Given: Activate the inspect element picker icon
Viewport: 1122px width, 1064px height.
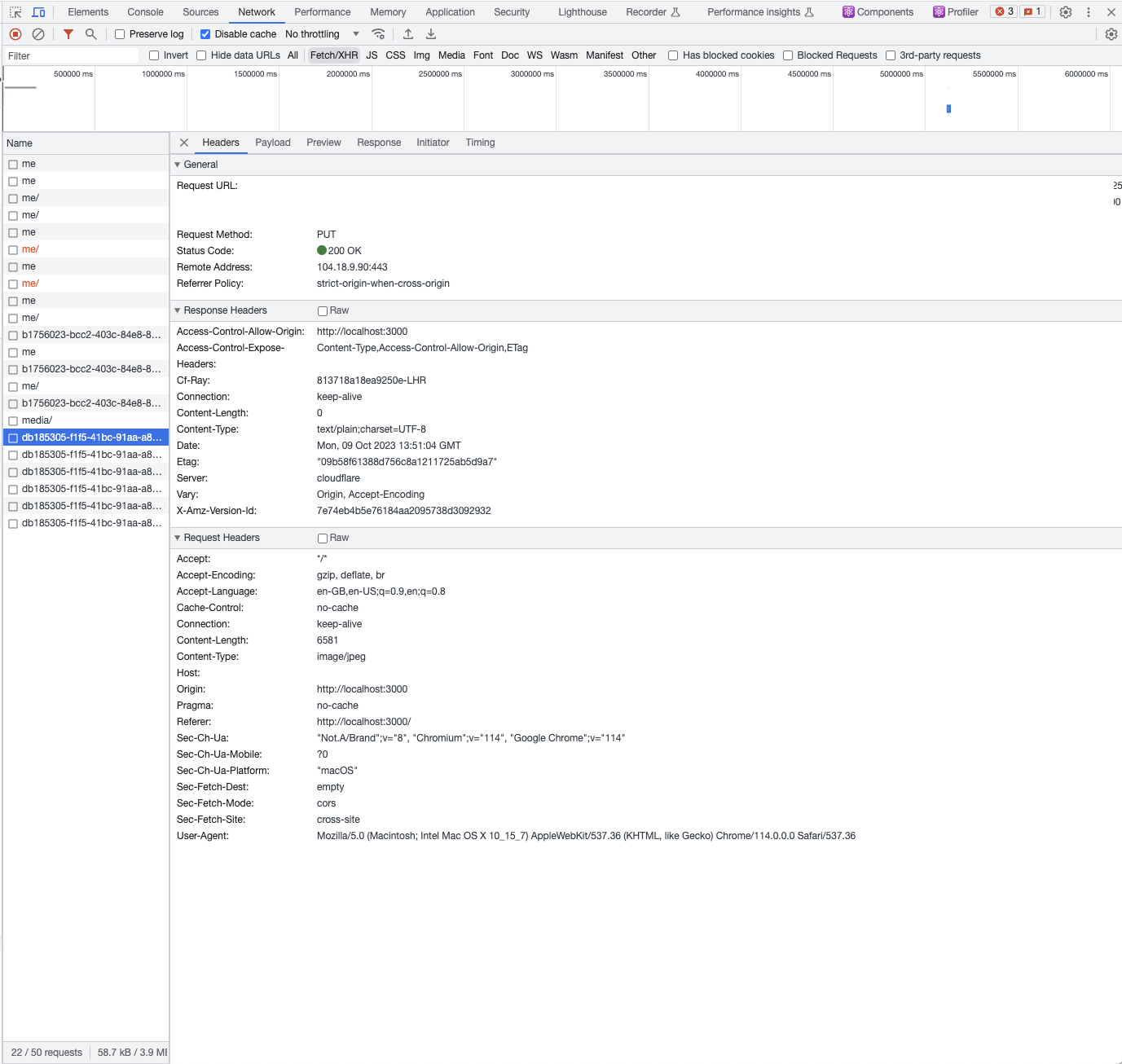Looking at the screenshot, I should [x=15, y=12].
